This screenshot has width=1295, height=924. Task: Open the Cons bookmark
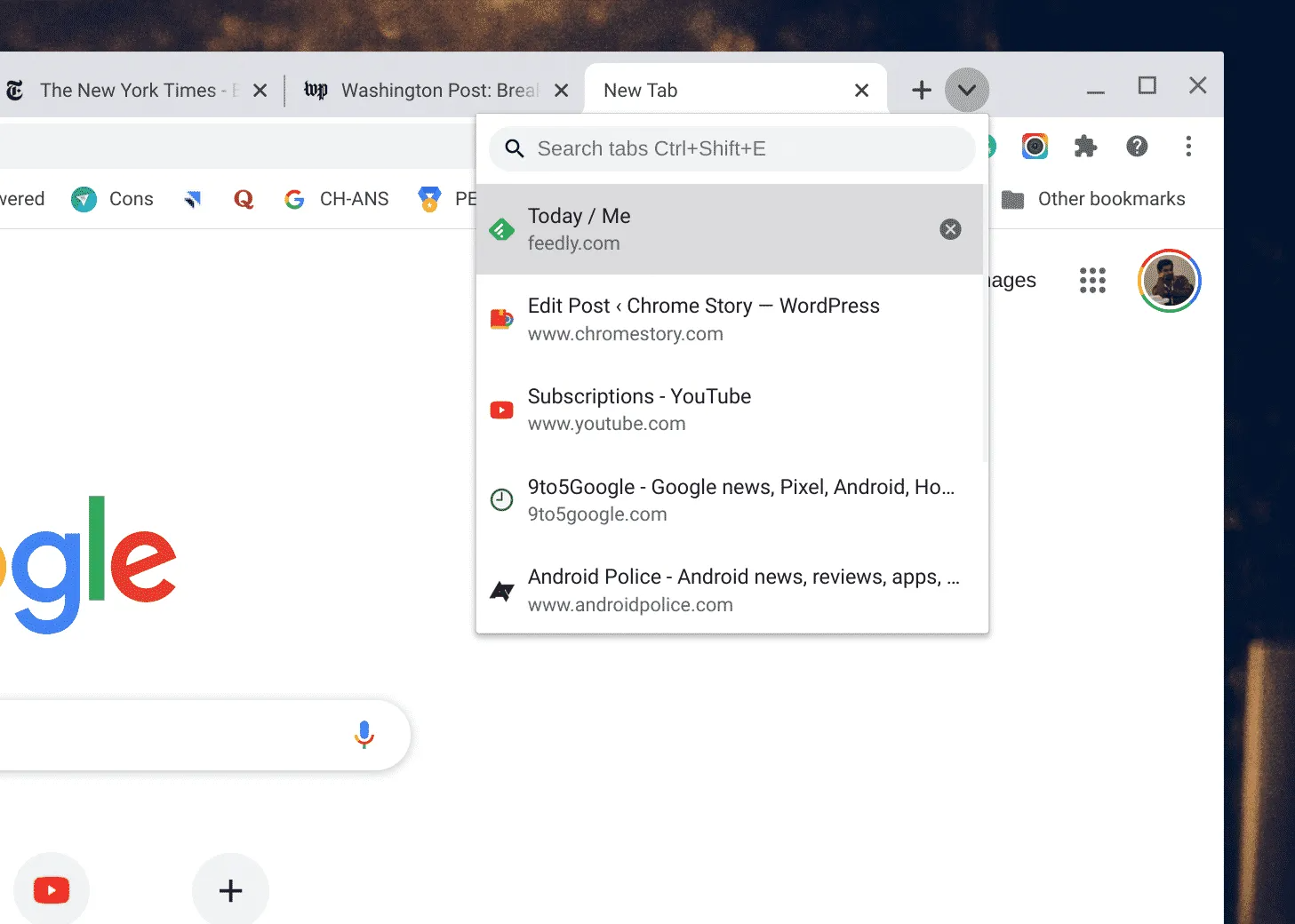(112, 199)
